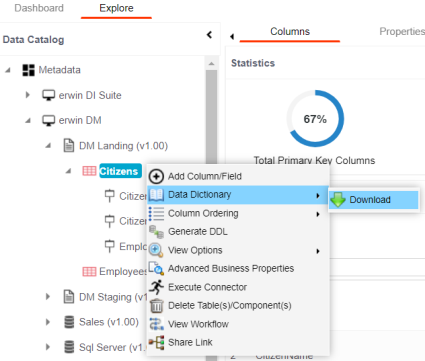Viewport: 425px width, 361px height.
Task: Open the Properties tab
Action: [402, 31]
